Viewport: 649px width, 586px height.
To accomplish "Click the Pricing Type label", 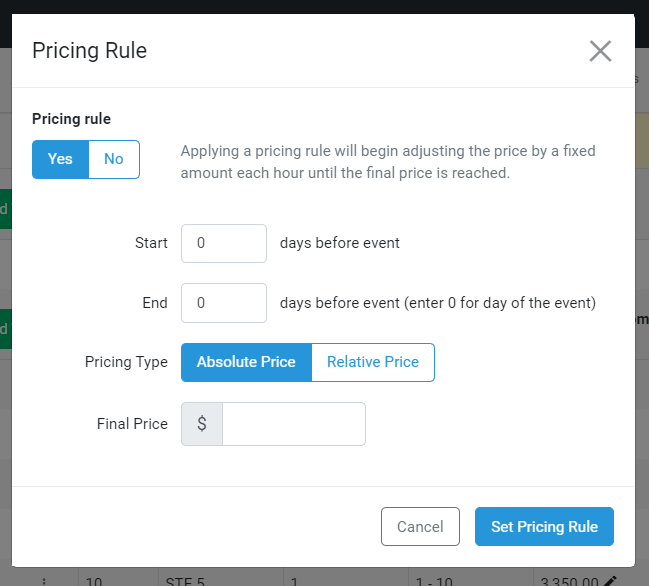I will coord(126,362).
